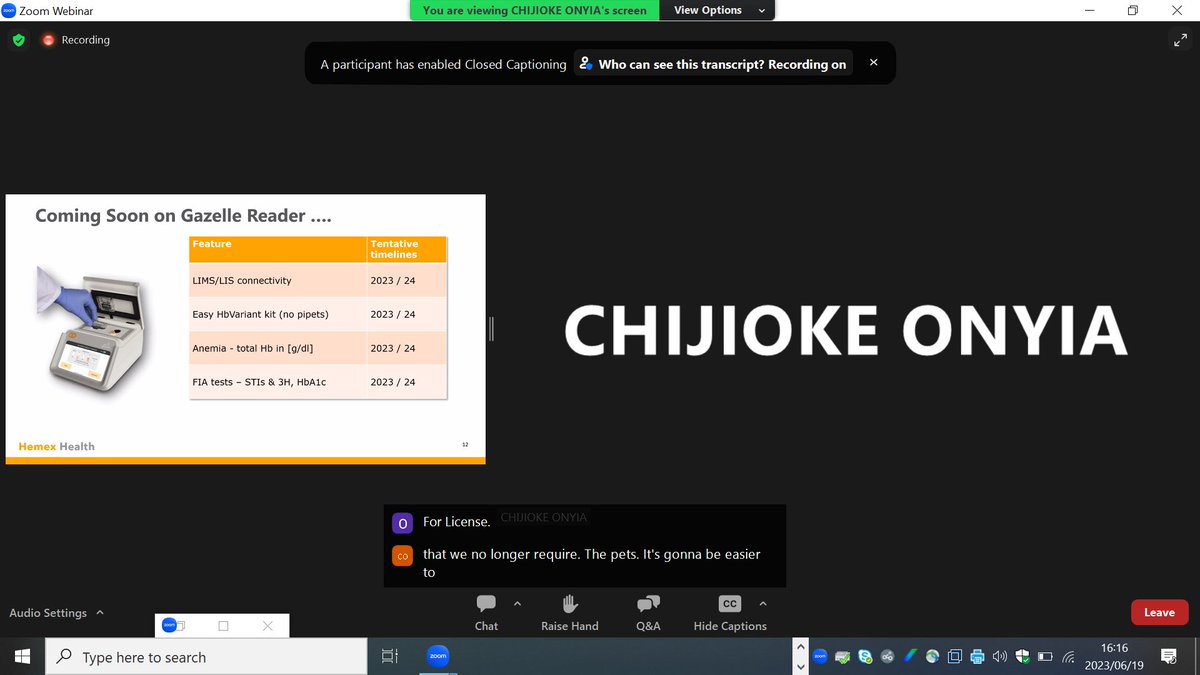
Task: Click the green encryption shield icon
Action: [x=18, y=40]
